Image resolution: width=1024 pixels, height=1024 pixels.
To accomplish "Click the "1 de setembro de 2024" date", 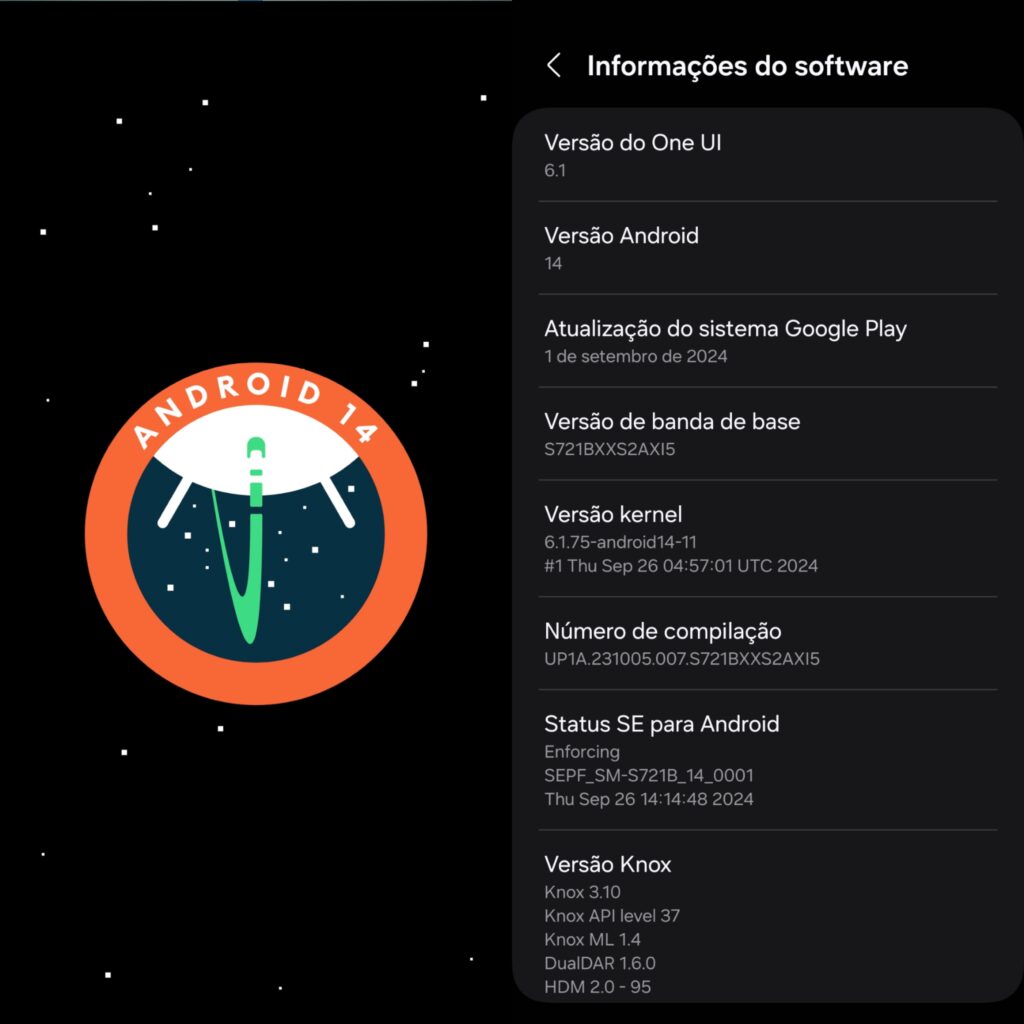I will tap(635, 356).
